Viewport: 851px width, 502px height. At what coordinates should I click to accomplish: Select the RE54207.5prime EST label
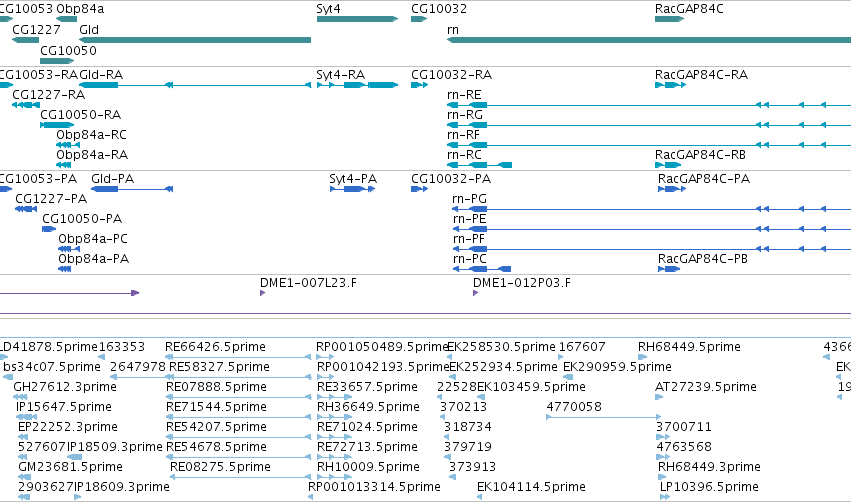pyautogui.click(x=216, y=427)
